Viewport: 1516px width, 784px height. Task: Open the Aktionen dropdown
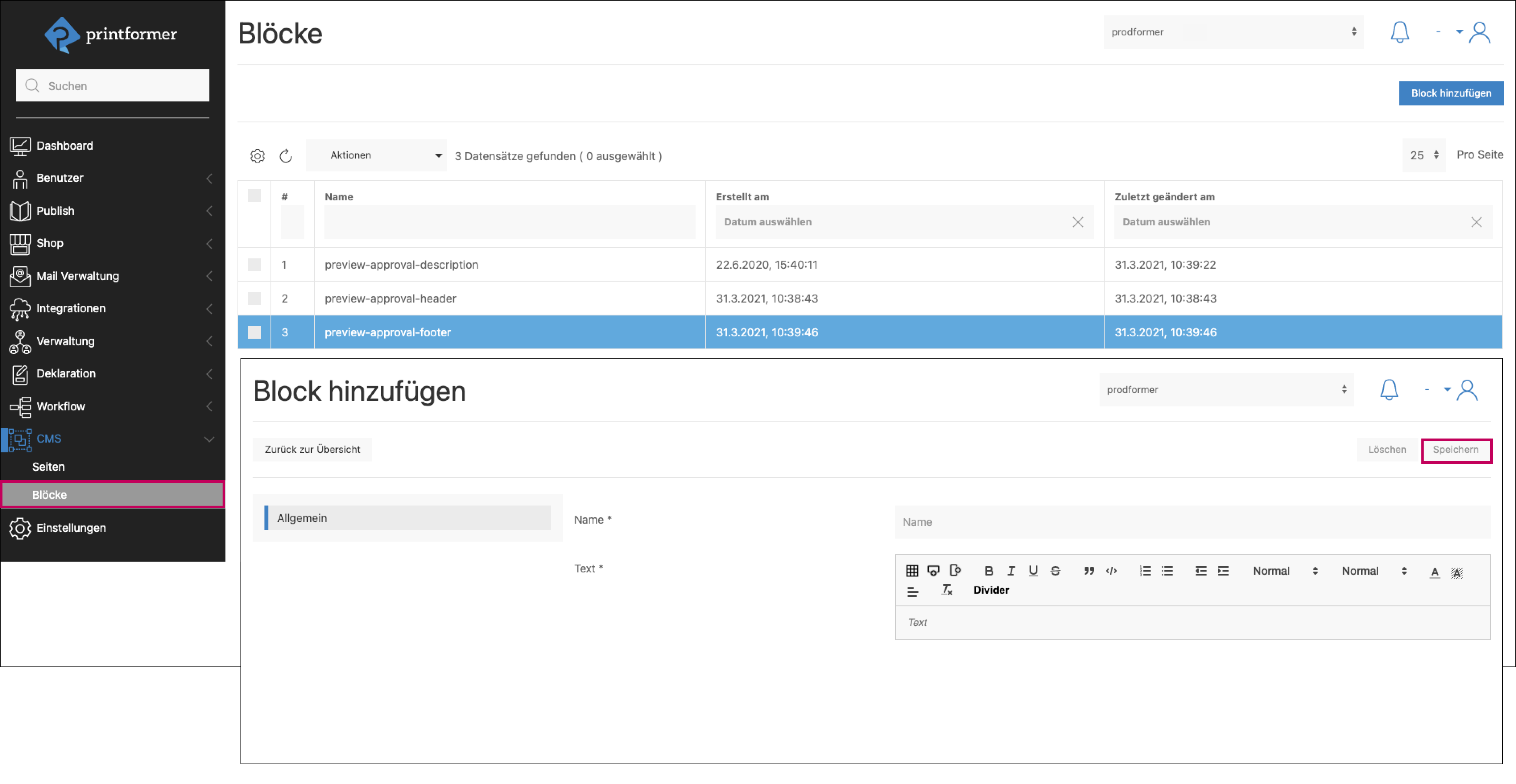(x=376, y=155)
